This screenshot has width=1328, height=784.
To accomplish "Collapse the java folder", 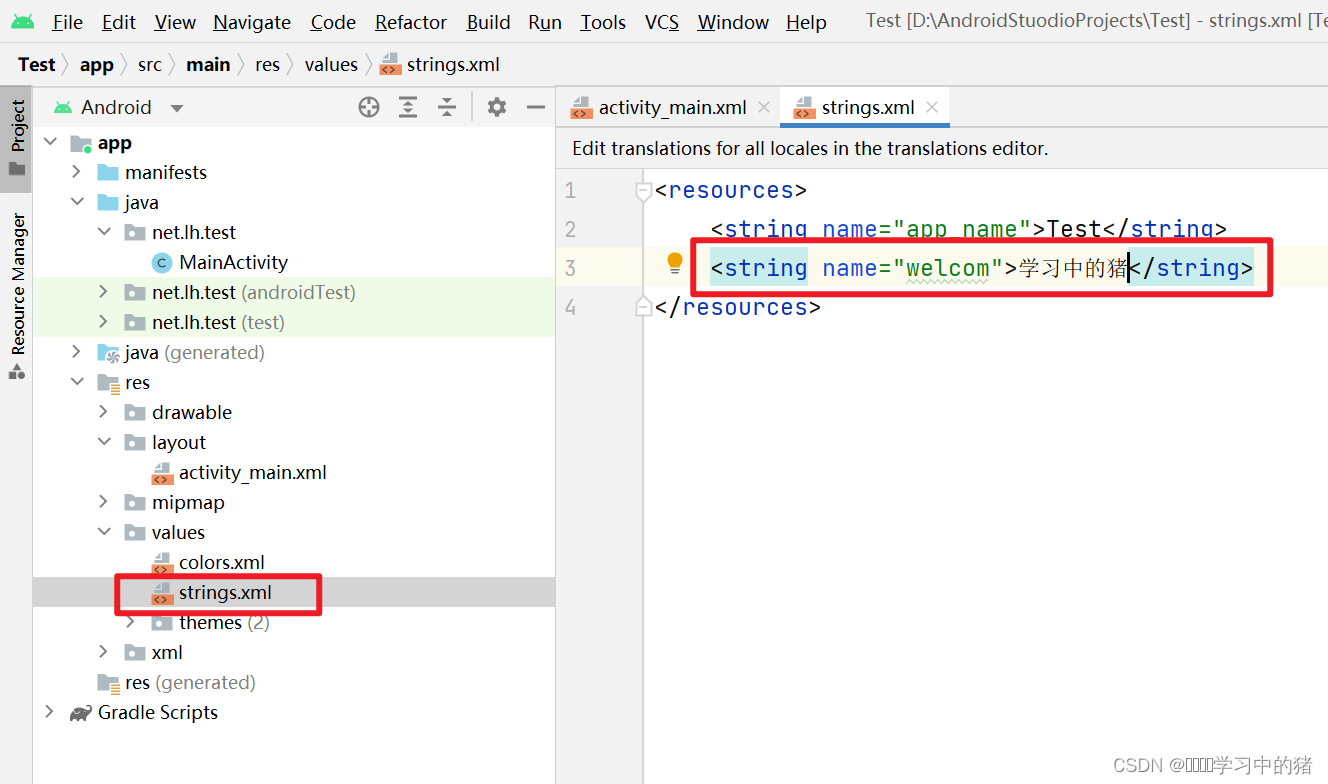I will 77,202.
